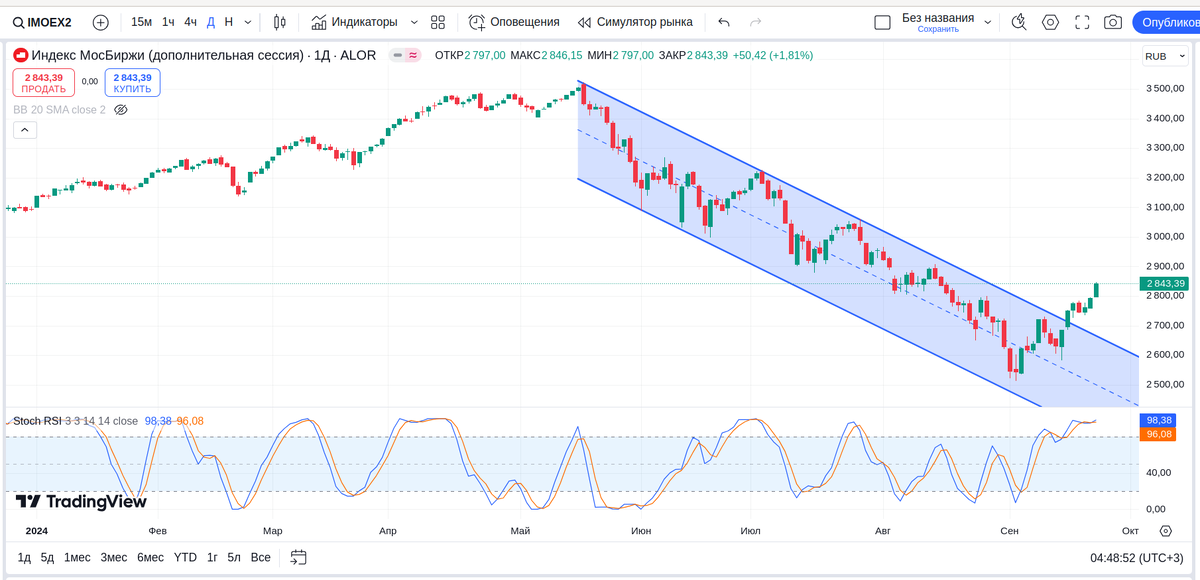Open chart settings hexagon icon

coord(1050,22)
